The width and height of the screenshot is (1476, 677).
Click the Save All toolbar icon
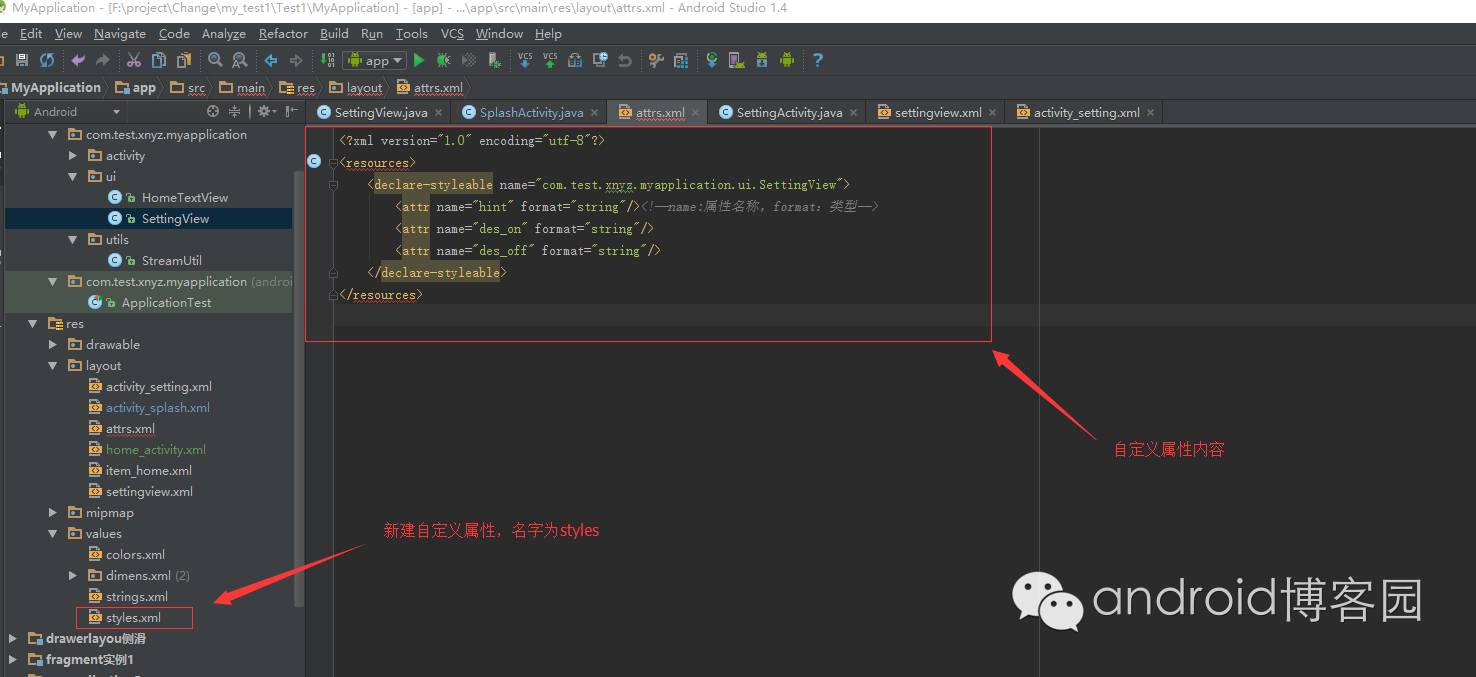(x=22, y=60)
